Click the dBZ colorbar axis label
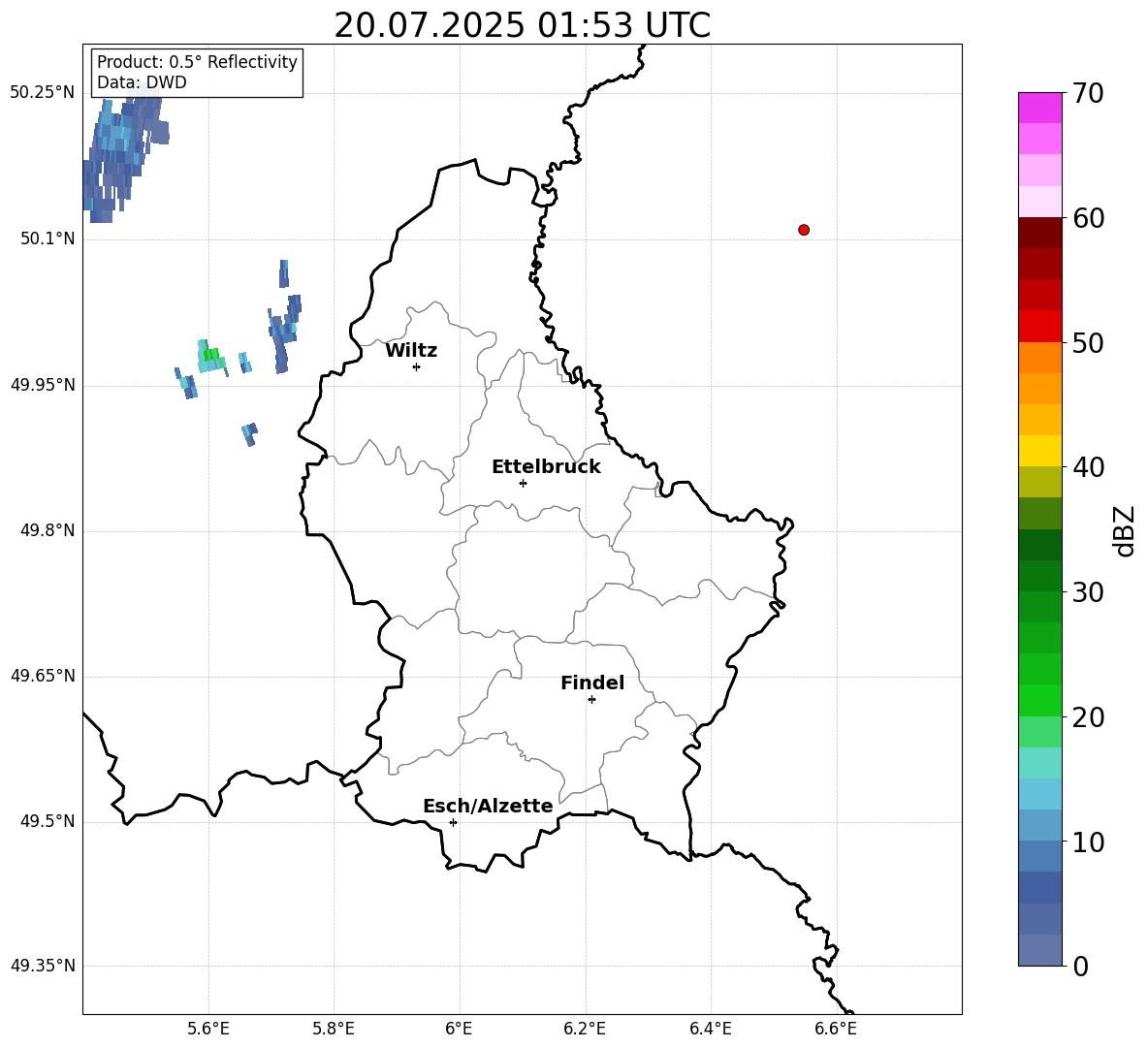The height and width of the screenshot is (1048, 1148). pos(1124,530)
